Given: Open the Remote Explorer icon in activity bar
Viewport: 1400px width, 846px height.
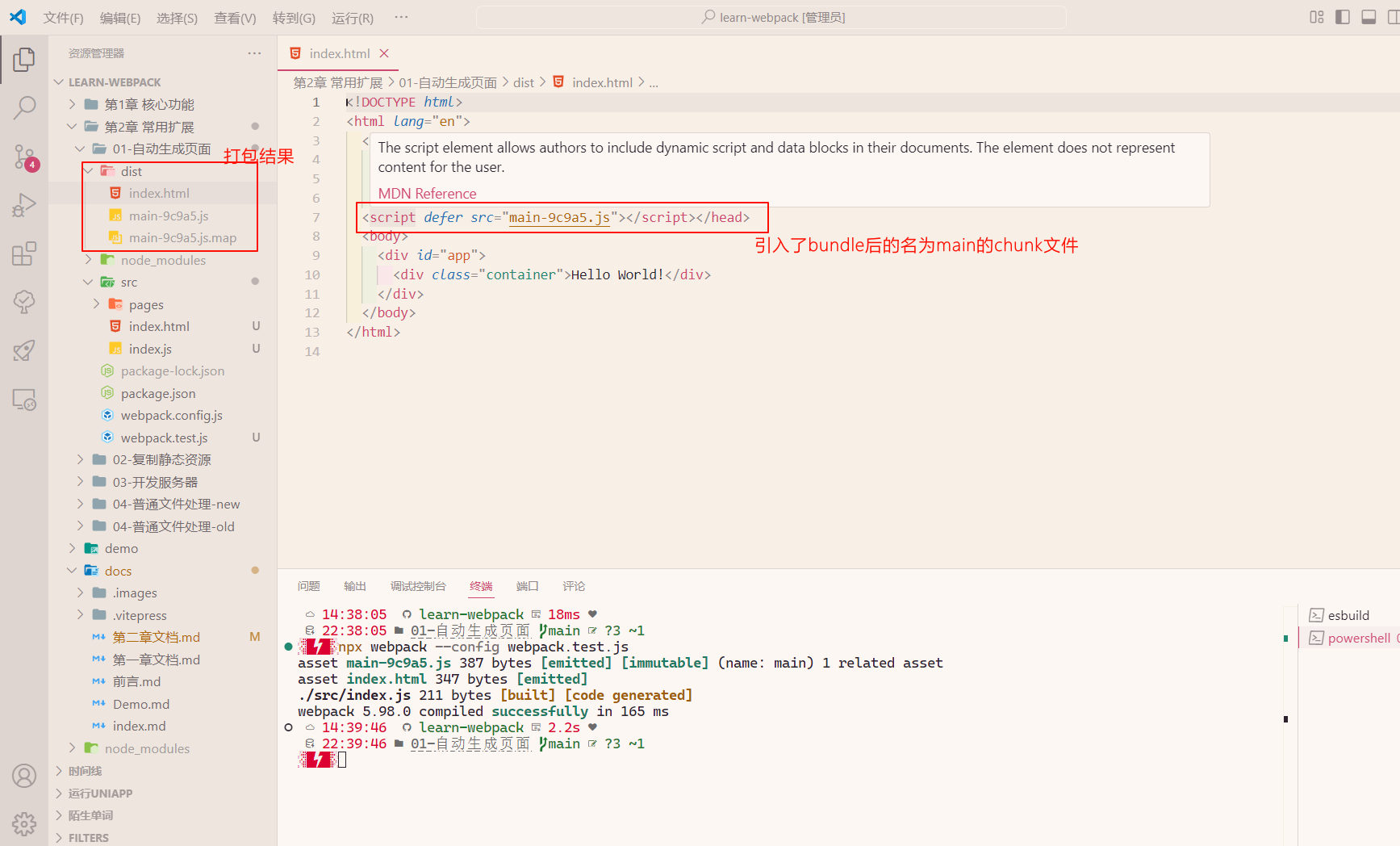Looking at the screenshot, I should [24, 400].
